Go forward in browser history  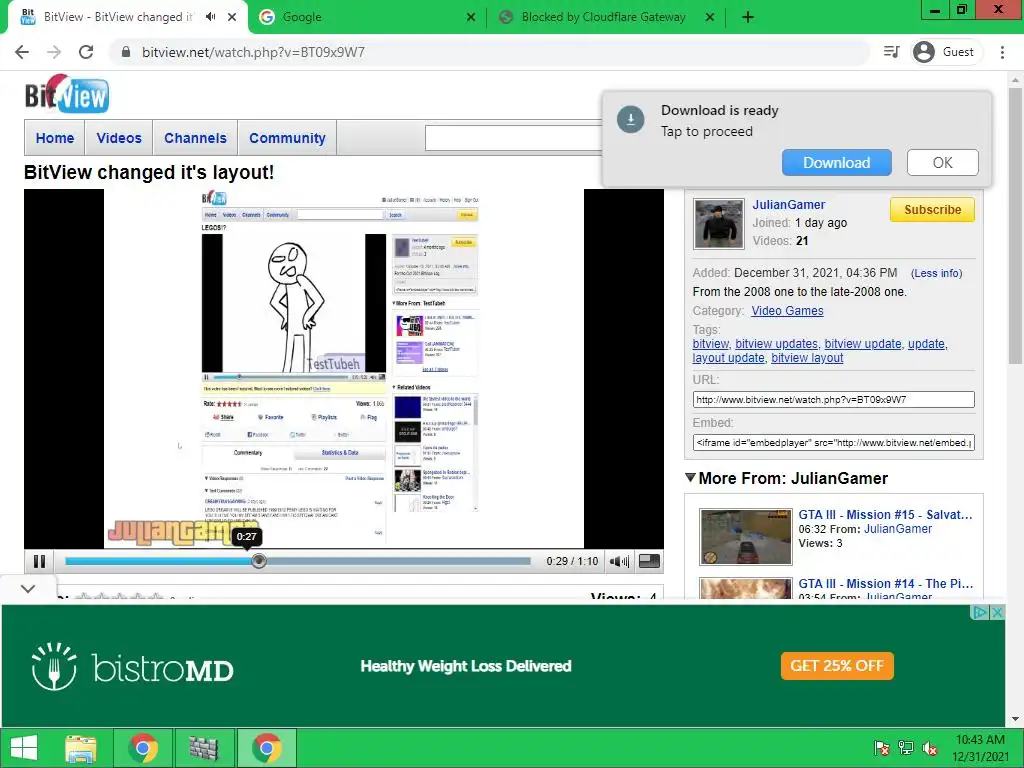[54, 52]
